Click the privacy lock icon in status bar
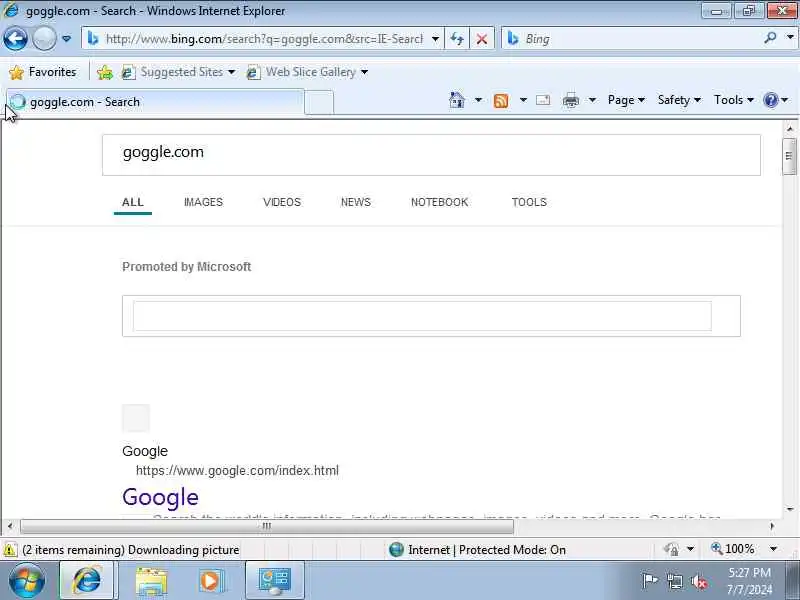Viewport: 800px width, 600px height. click(670, 549)
